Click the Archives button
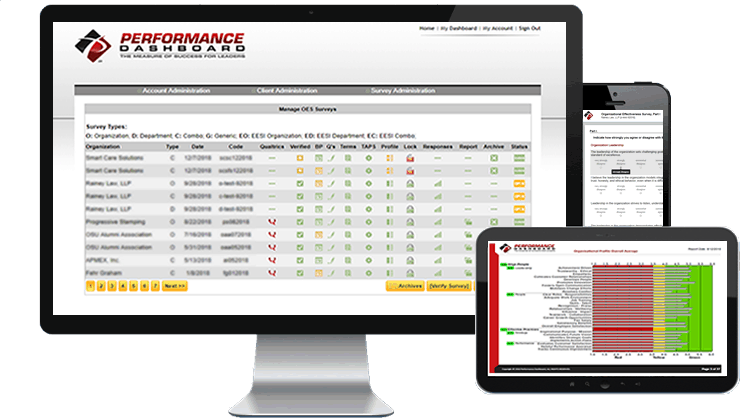 405,286
